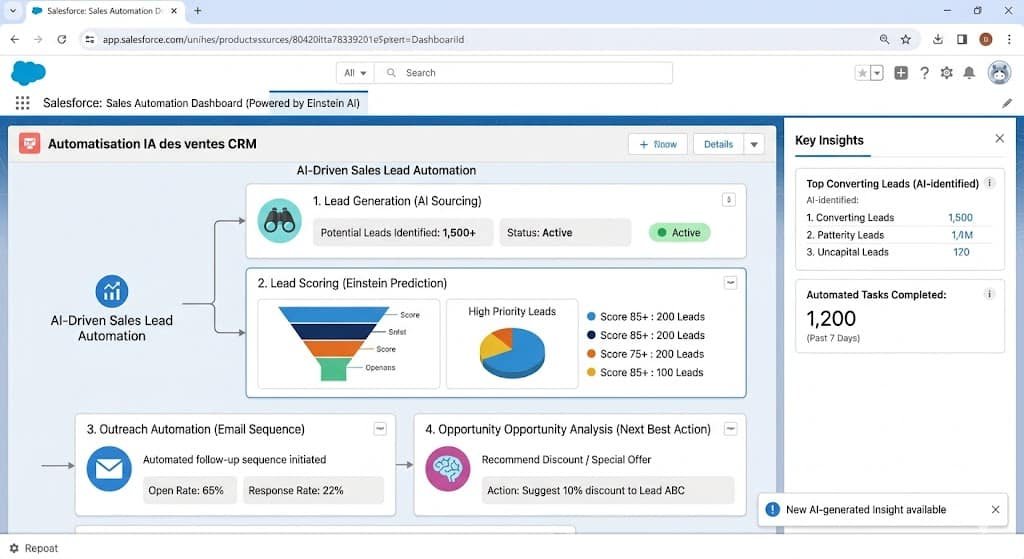Close the Key Insights panel
The width and height of the screenshot is (1024, 559).
click(999, 138)
